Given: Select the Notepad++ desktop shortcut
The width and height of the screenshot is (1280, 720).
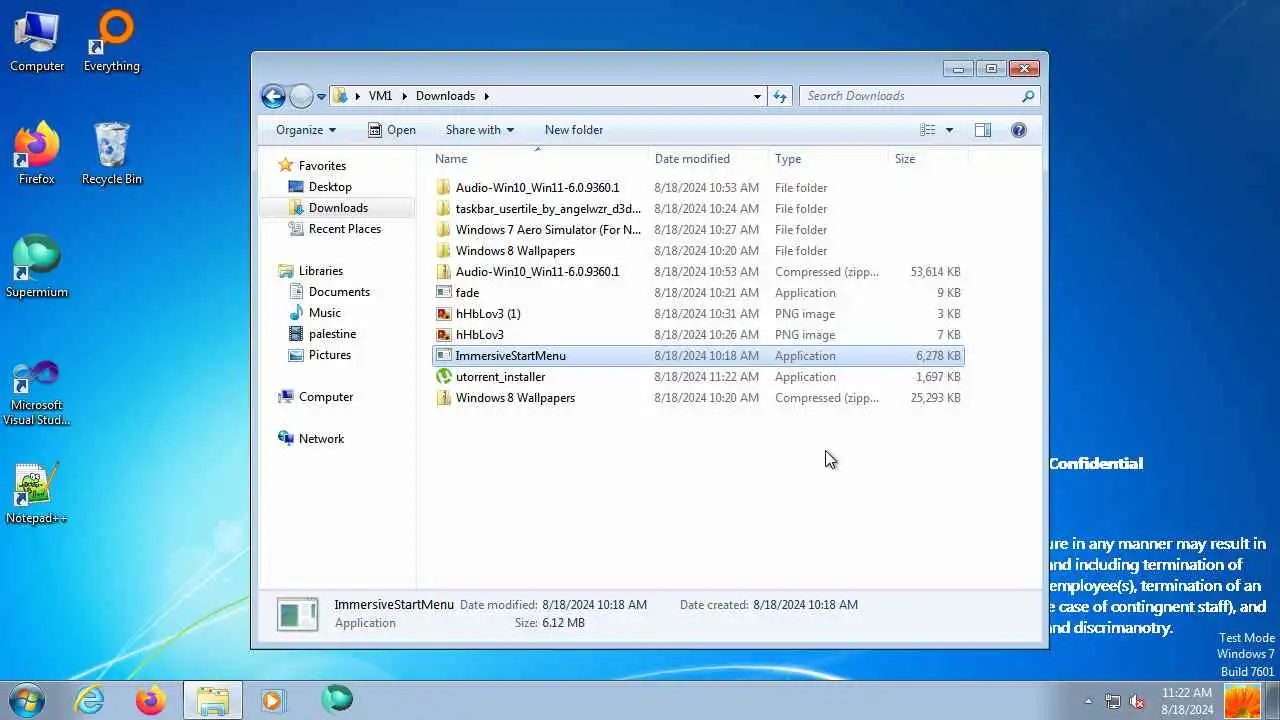Looking at the screenshot, I should click(37, 493).
